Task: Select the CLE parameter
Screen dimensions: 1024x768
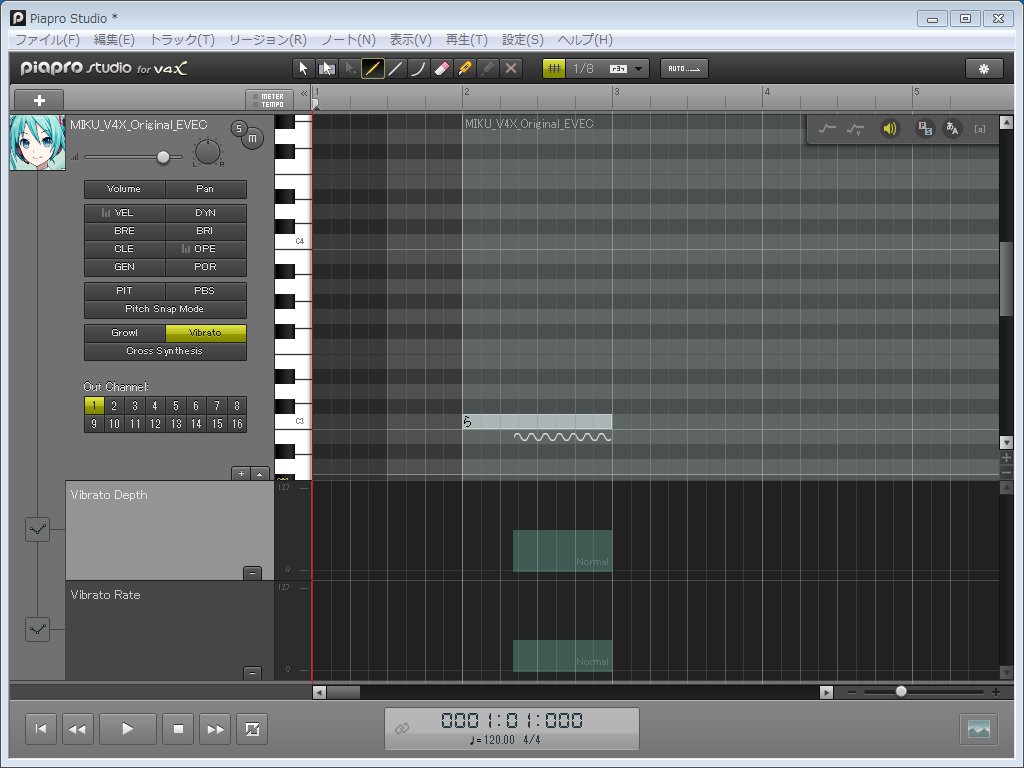Action: pos(124,249)
